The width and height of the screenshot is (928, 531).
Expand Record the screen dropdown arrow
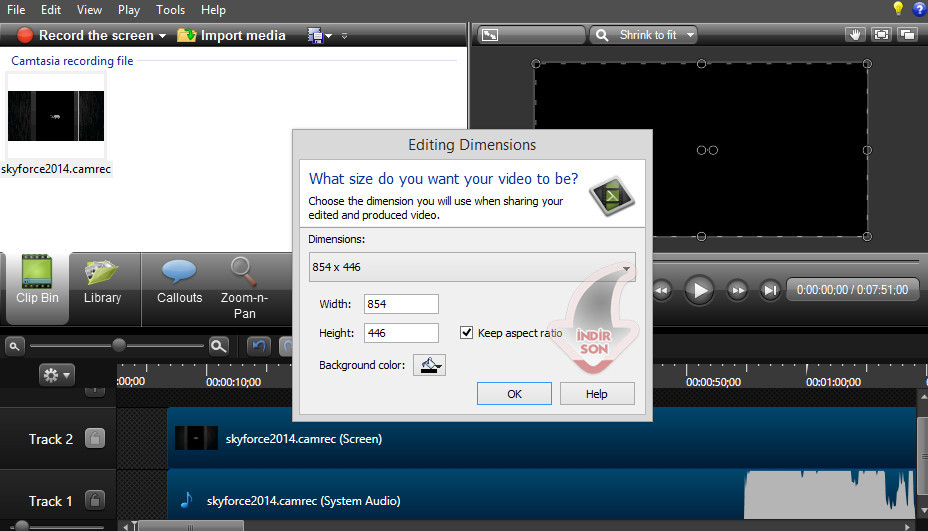[x=162, y=36]
